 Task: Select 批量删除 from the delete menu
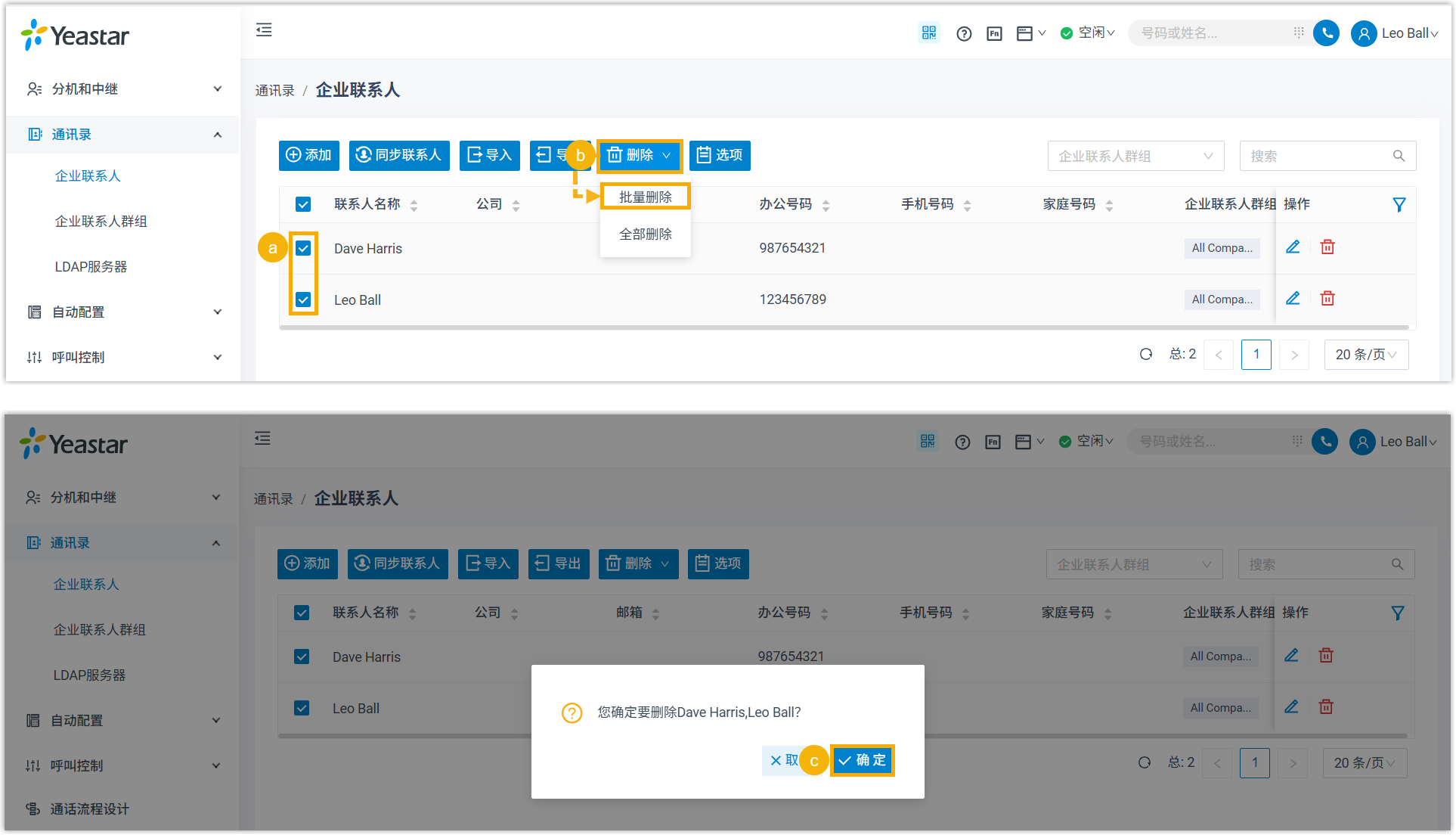click(645, 197)
